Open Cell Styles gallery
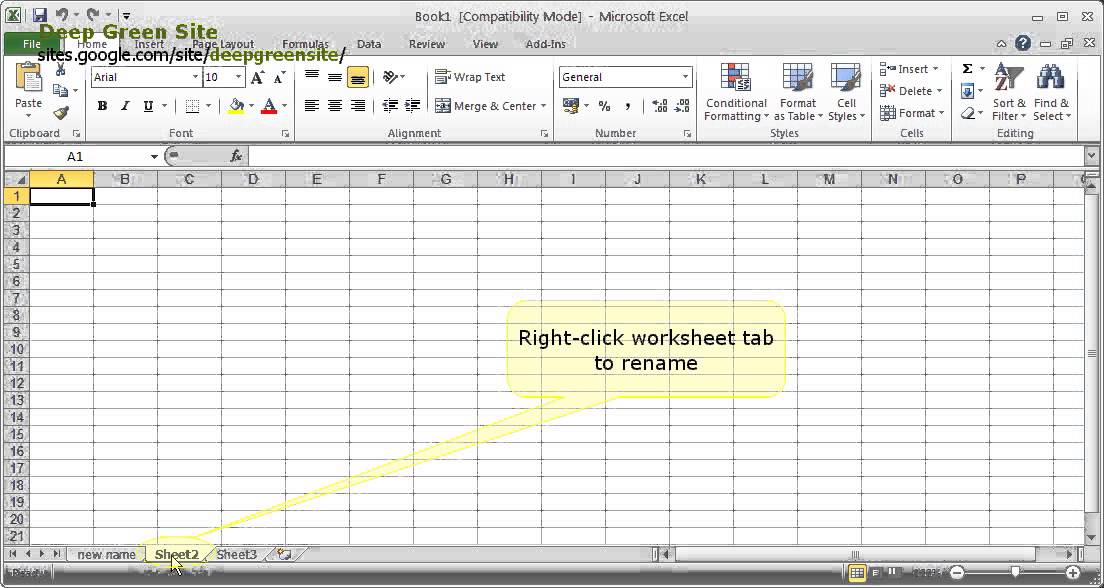 pos(846,92)
